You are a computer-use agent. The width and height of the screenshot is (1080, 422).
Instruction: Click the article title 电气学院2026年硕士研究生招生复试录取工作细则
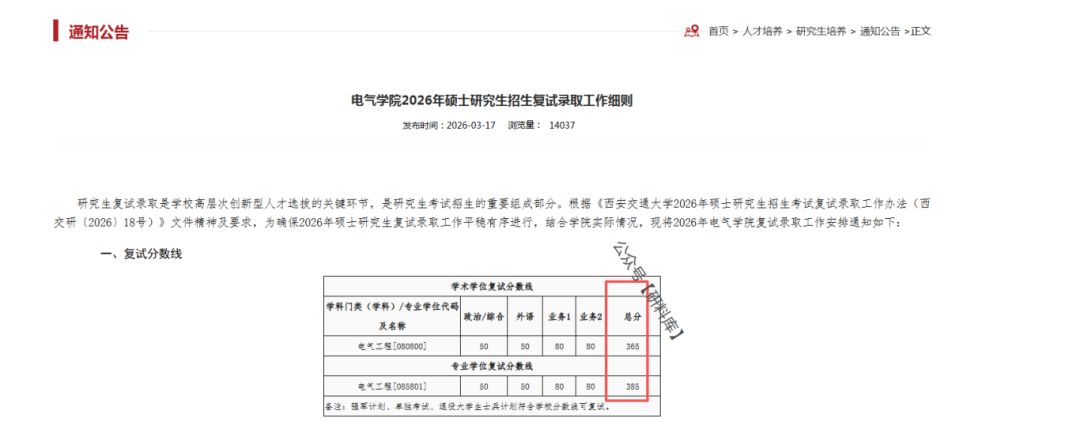coord(492,100)
